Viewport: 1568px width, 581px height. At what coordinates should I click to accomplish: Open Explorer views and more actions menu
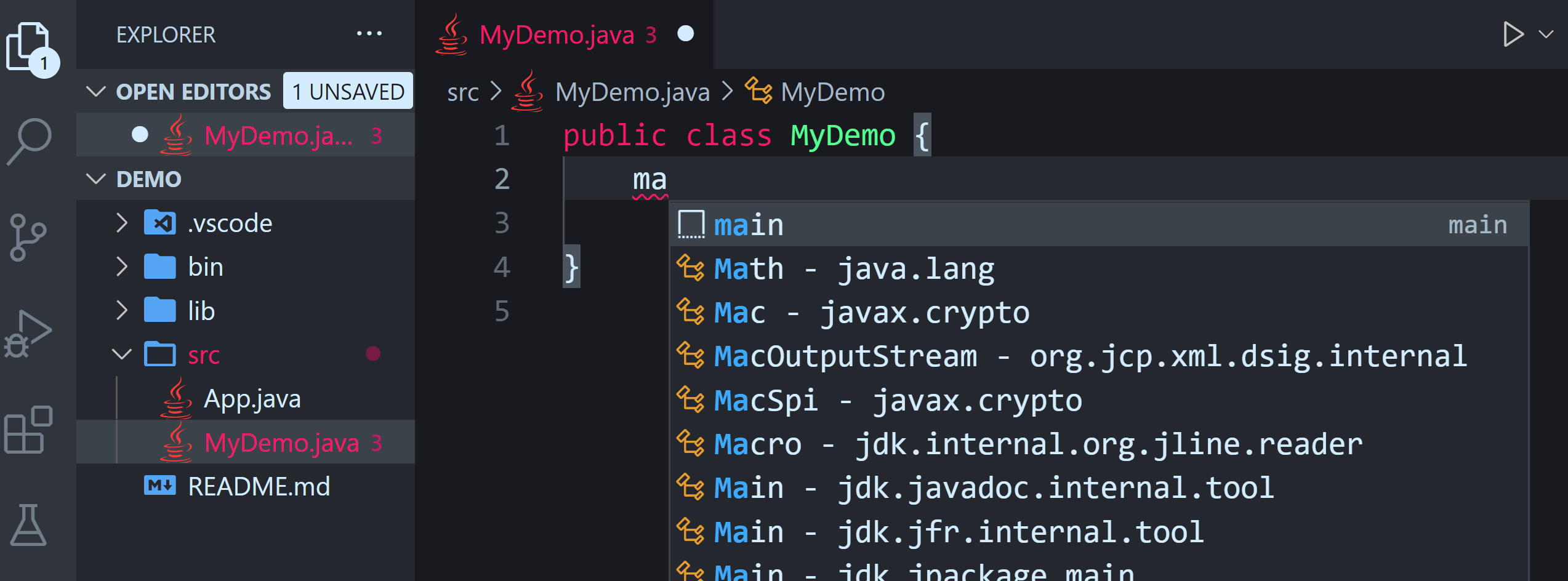[369, 34]
